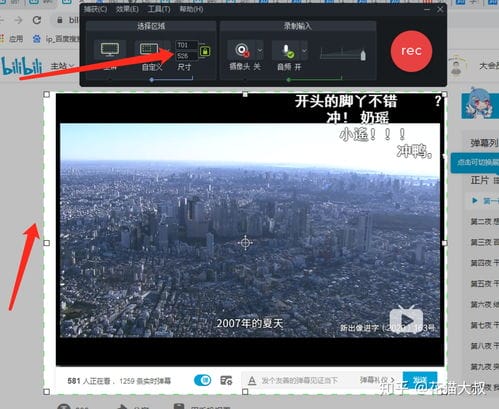Start recording with the red rec button
The image size is (499, 409).
(411, 51)
